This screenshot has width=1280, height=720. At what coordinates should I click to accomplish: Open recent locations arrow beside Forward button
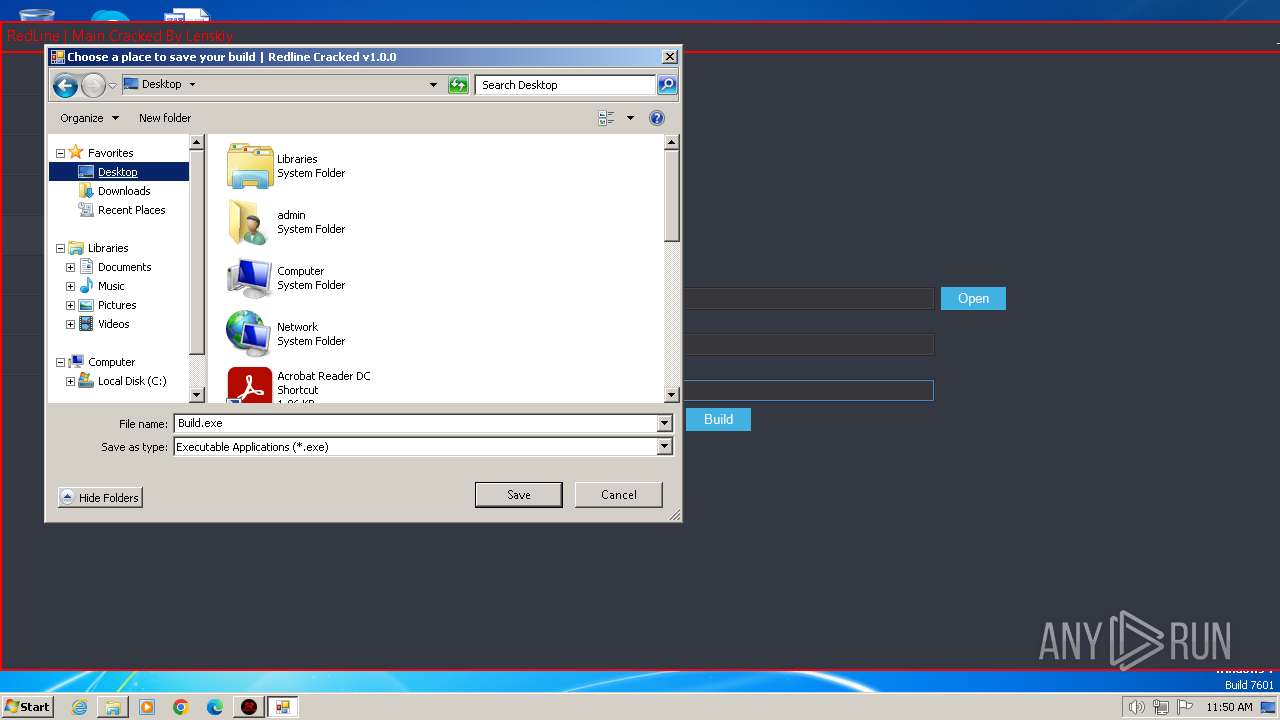[x=112, y=85]
